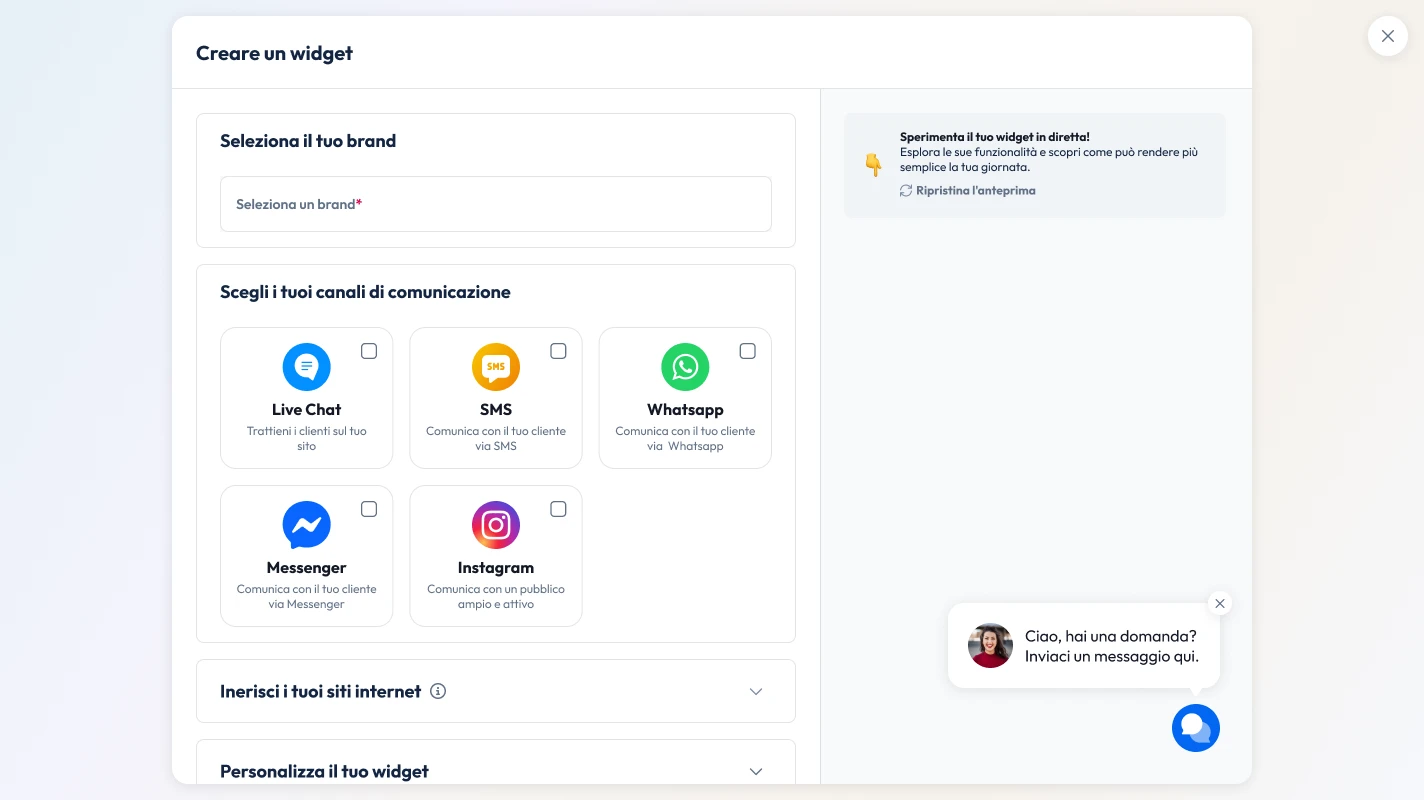Dismiss the chat greeting message popup
This screenshot has width=1424, height=800.
1220,603
